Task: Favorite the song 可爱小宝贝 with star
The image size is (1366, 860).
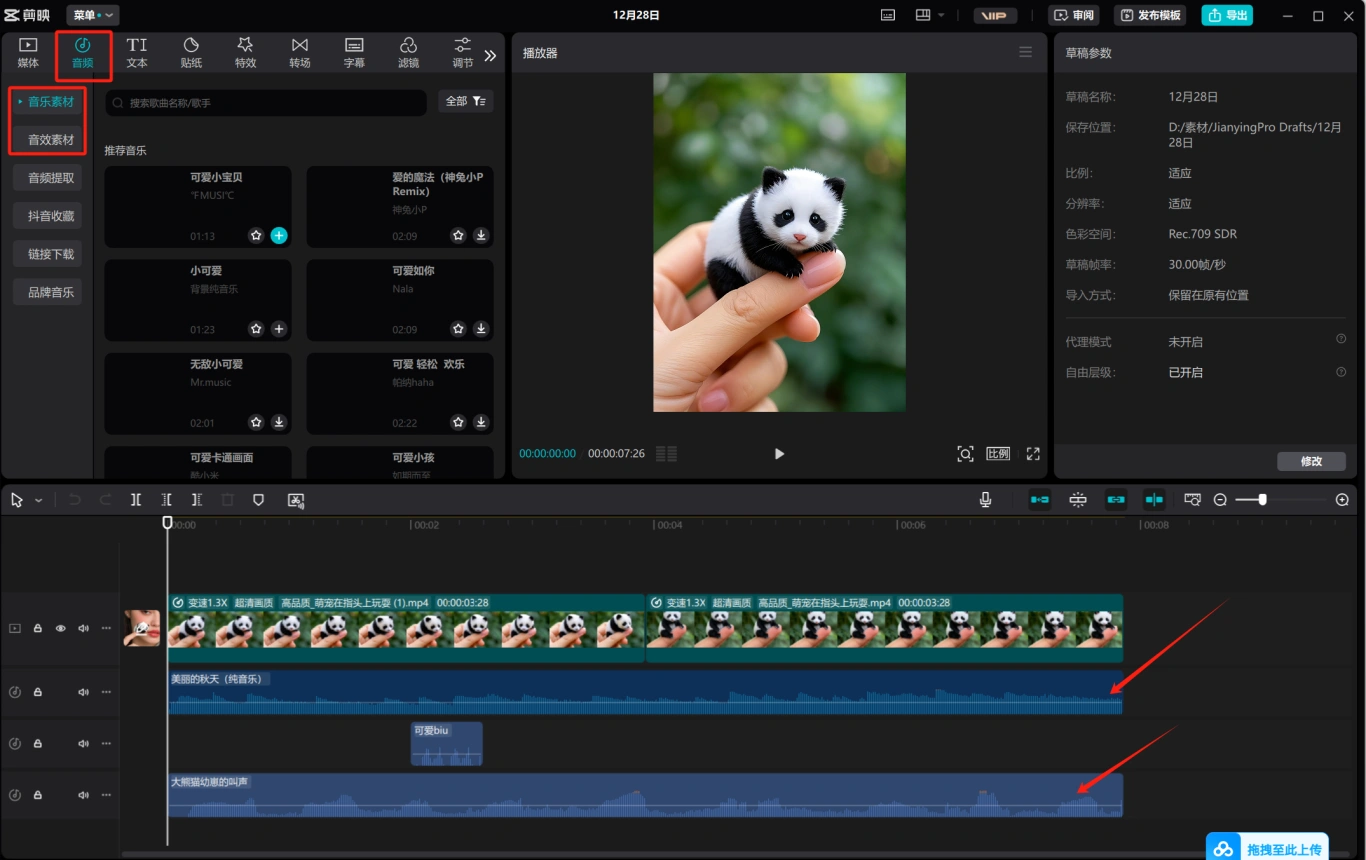Action: click(x=256, y=235)
